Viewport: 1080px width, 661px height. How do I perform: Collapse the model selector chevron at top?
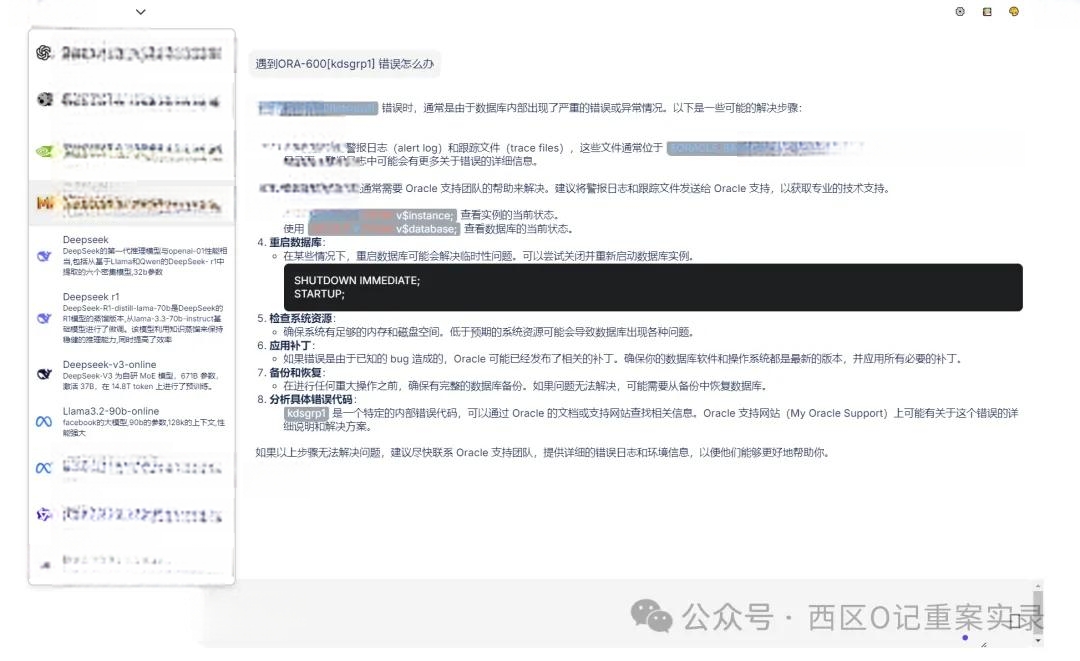tap(141, 12)
